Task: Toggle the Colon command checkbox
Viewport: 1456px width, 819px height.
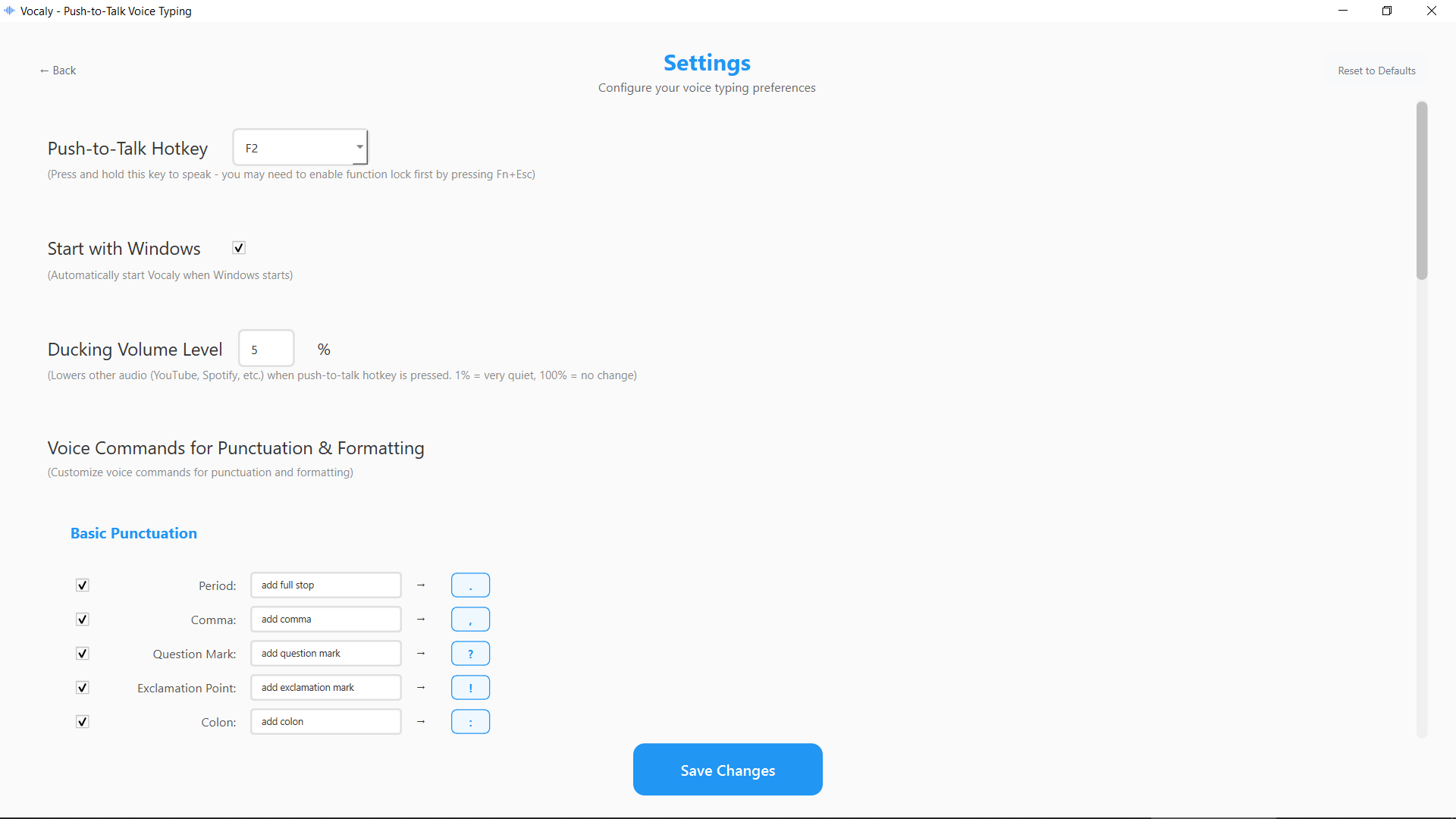Action: coord(83,722)
